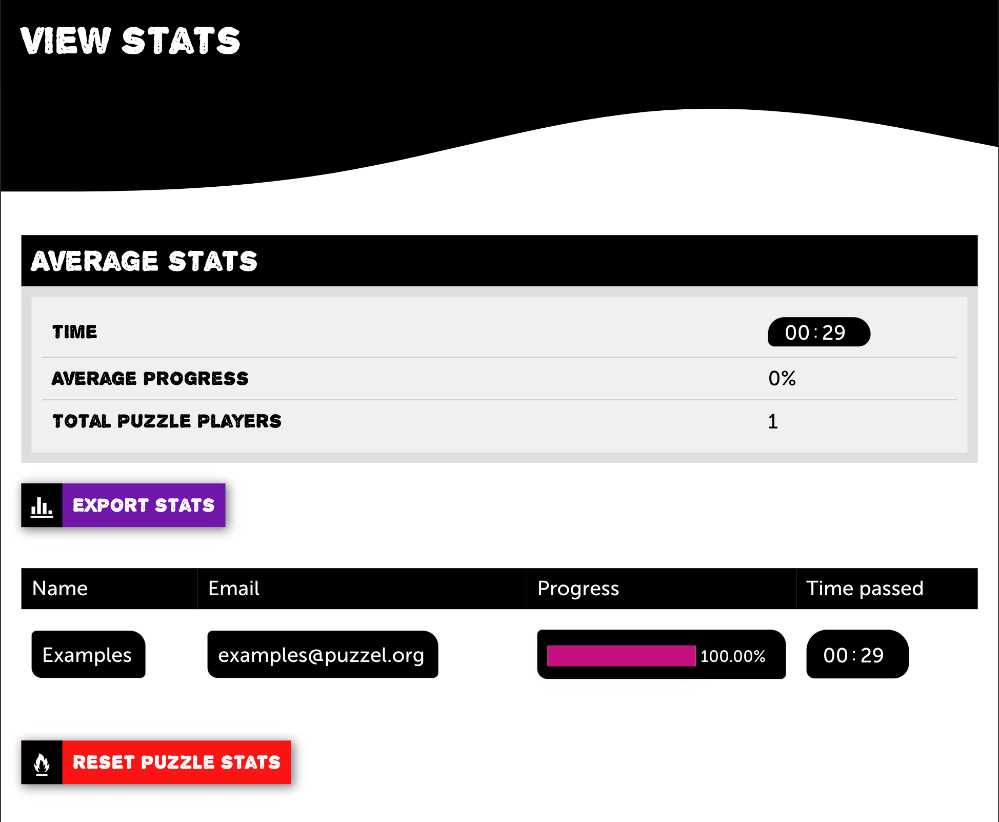Click the Time row label

75,332
